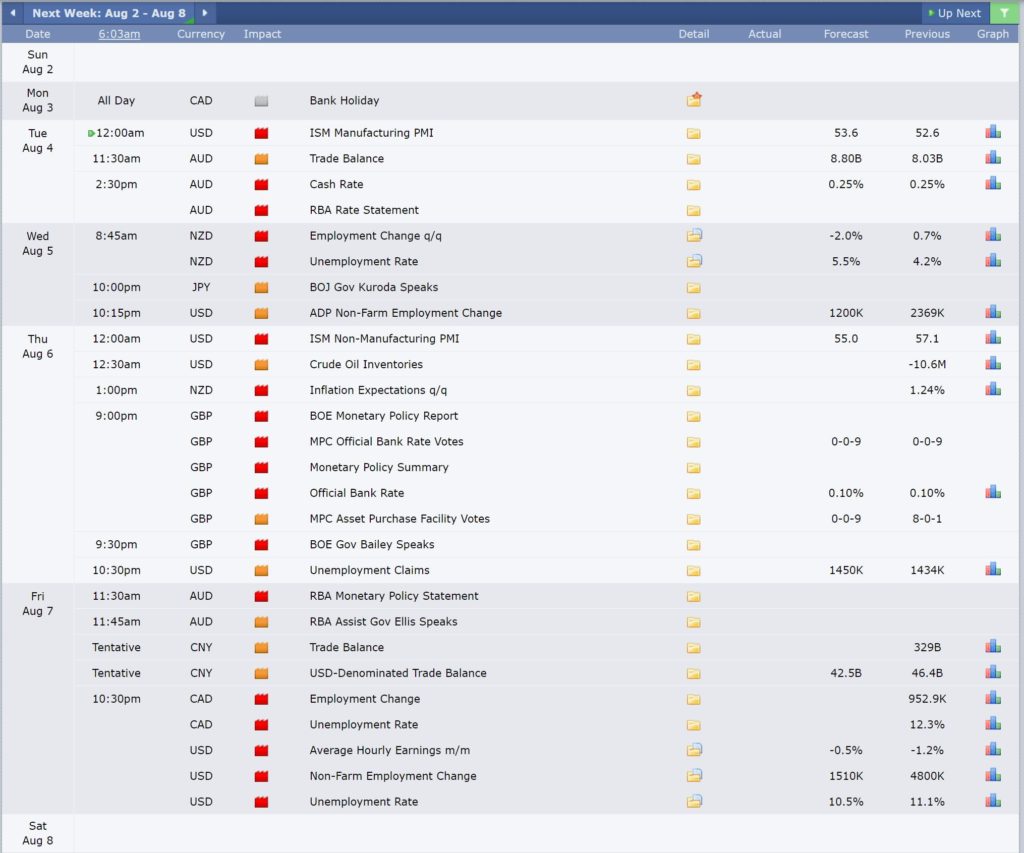The height and width of the screenshot is (853, 1024).
Task: Click orange impact icon for Crude Oil Inventories
Action: [x=261, y=364]
